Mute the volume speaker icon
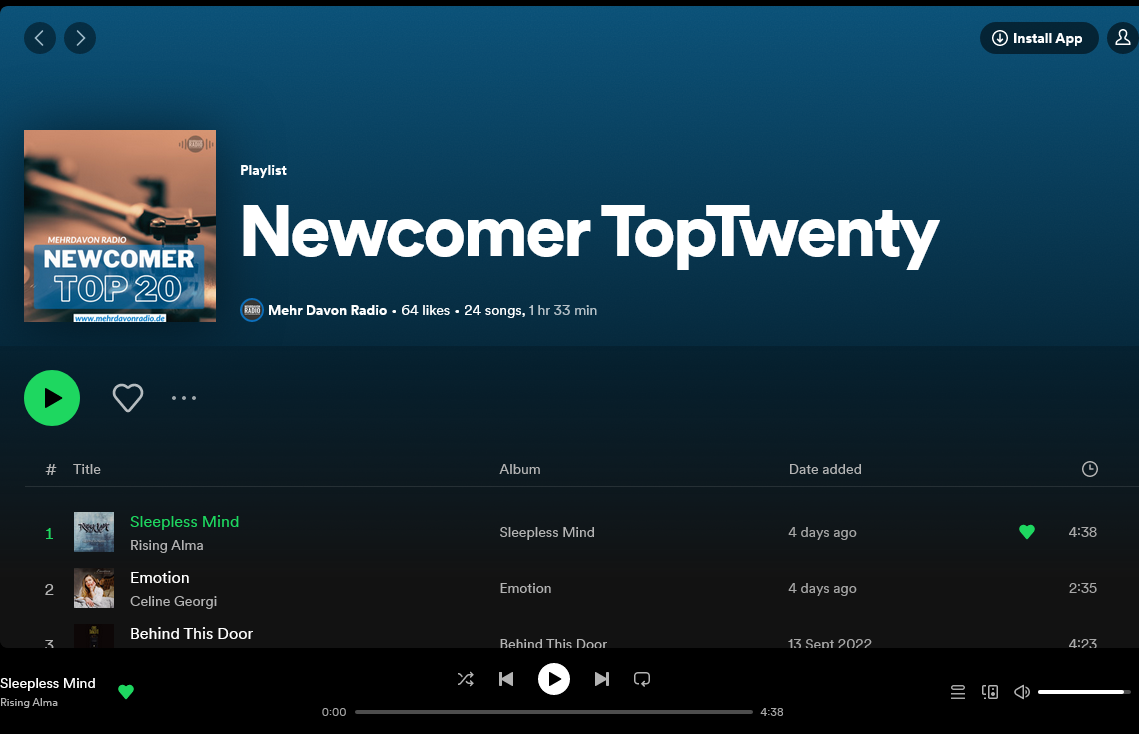 coord(1021,692)
